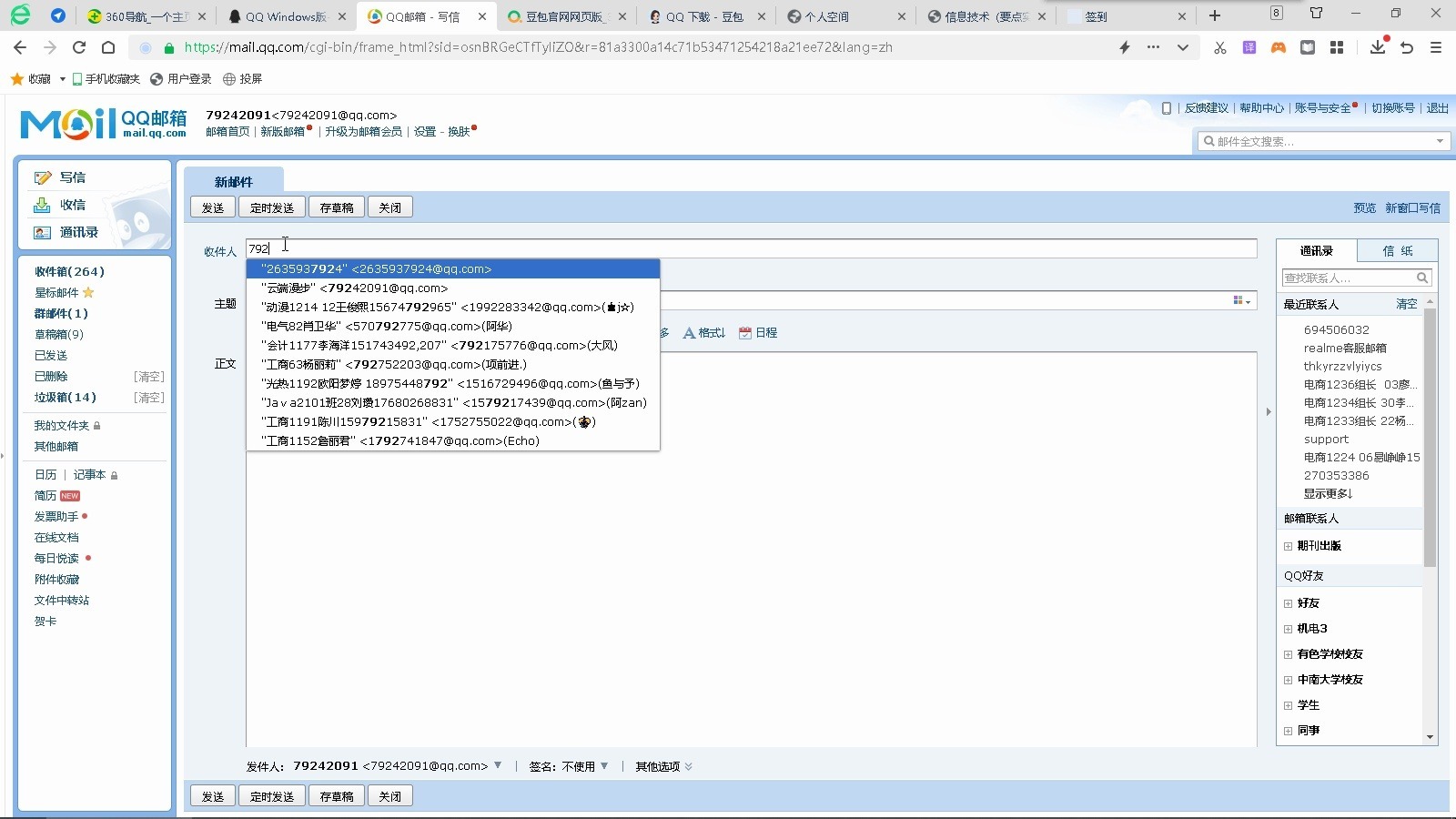Expand the 期刊出版 contact group
1456x819 pixels.
1288,546
